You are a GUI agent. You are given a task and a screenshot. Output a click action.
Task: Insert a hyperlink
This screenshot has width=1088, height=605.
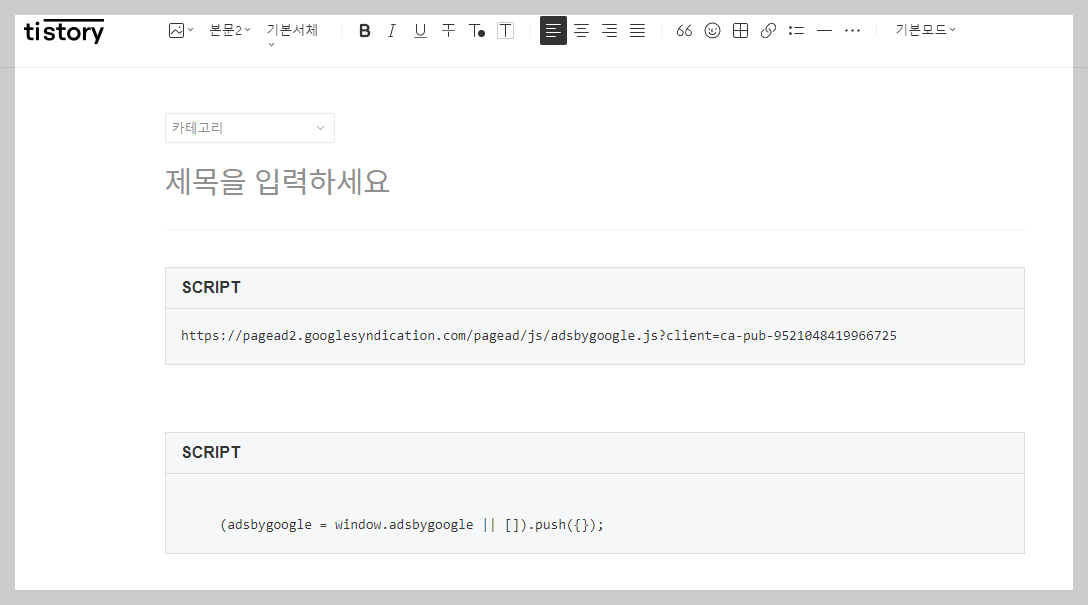[768, 30]
